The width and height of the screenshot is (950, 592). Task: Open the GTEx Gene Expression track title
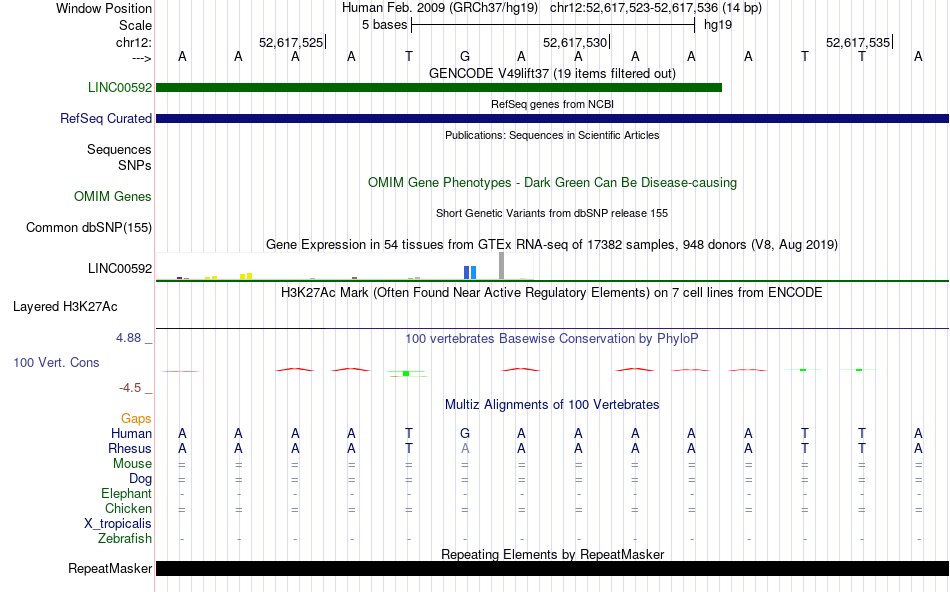tap(552, 245)
